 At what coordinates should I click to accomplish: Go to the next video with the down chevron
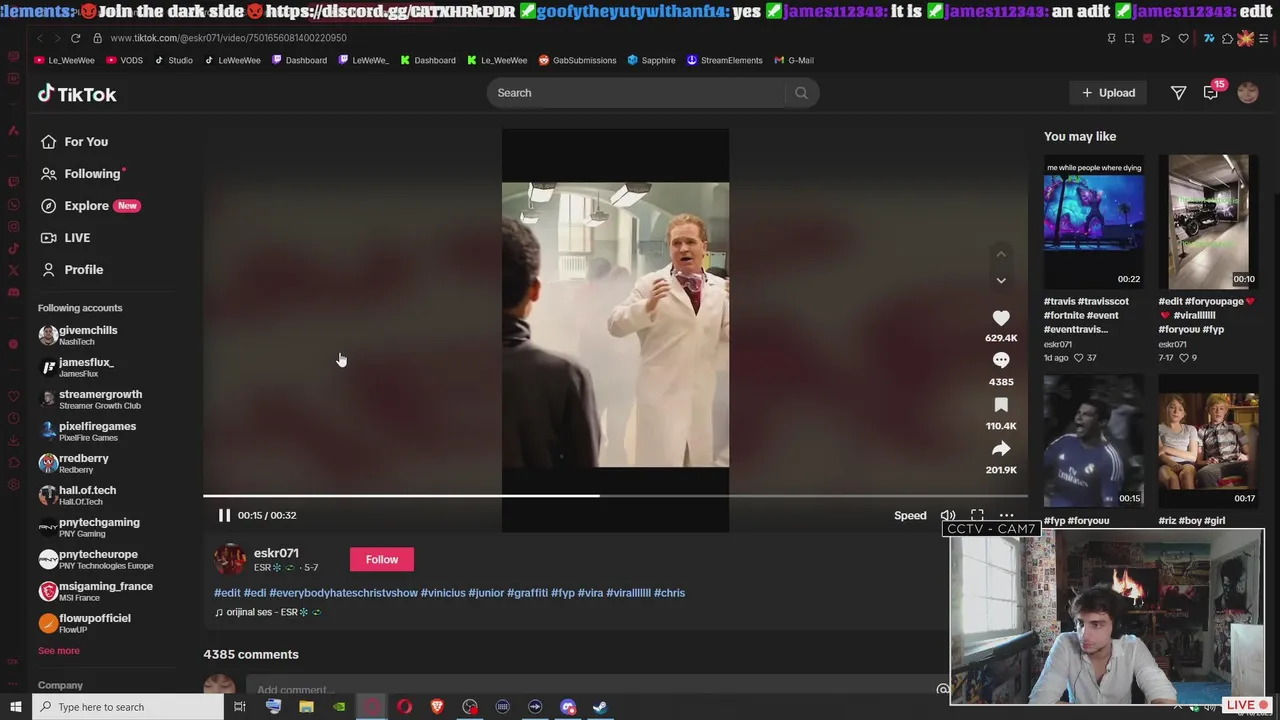click(x=1001, y=281)
